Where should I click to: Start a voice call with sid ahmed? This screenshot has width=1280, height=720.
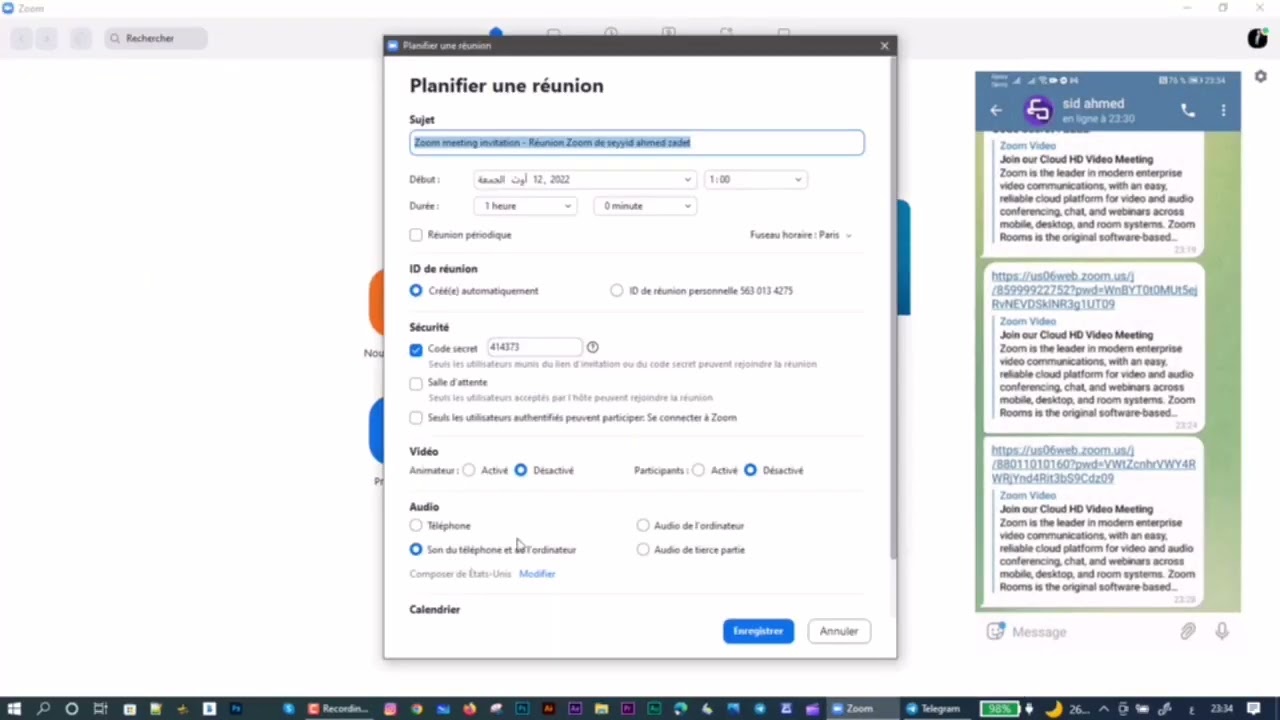click(x=1188, y=110)
